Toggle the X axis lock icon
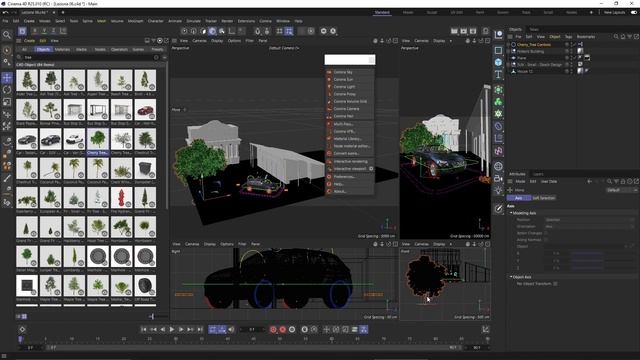 35,31
